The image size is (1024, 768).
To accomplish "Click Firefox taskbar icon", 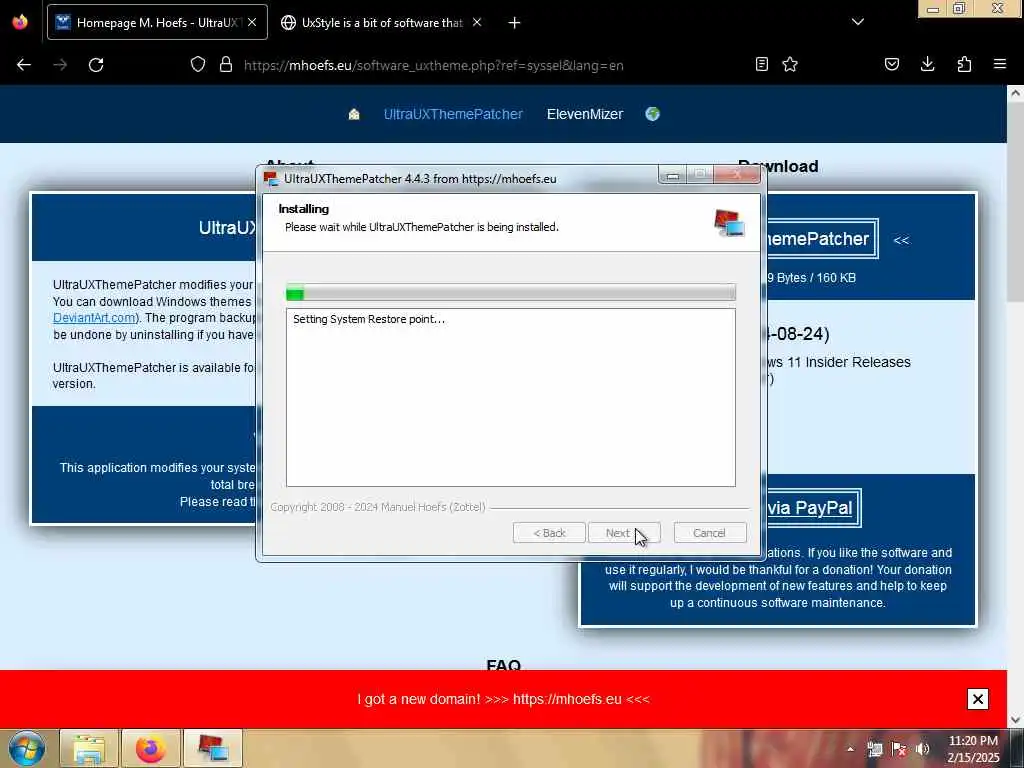I will pos(151,748).
